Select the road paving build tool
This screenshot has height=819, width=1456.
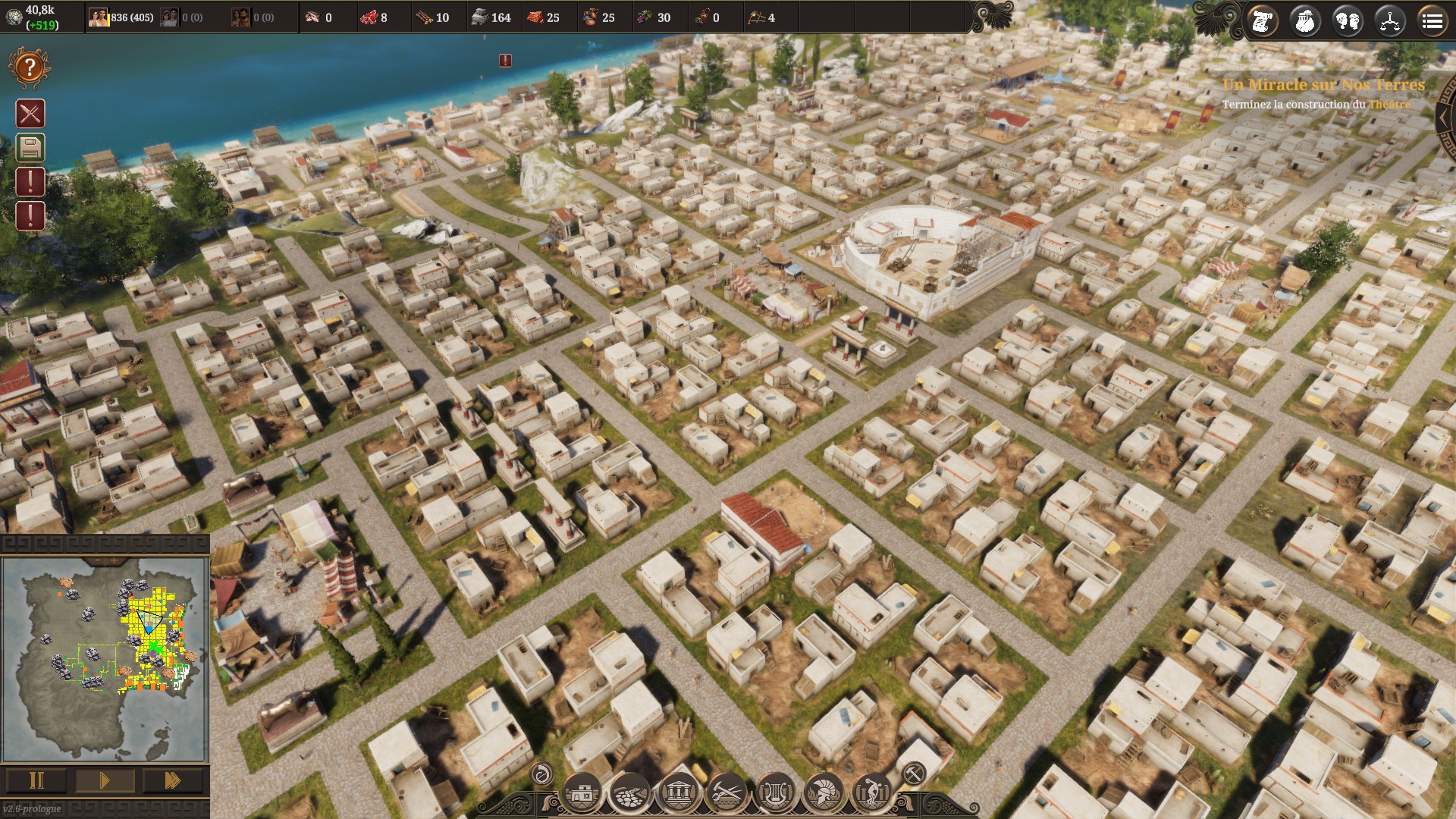click(x=630, y=794)
